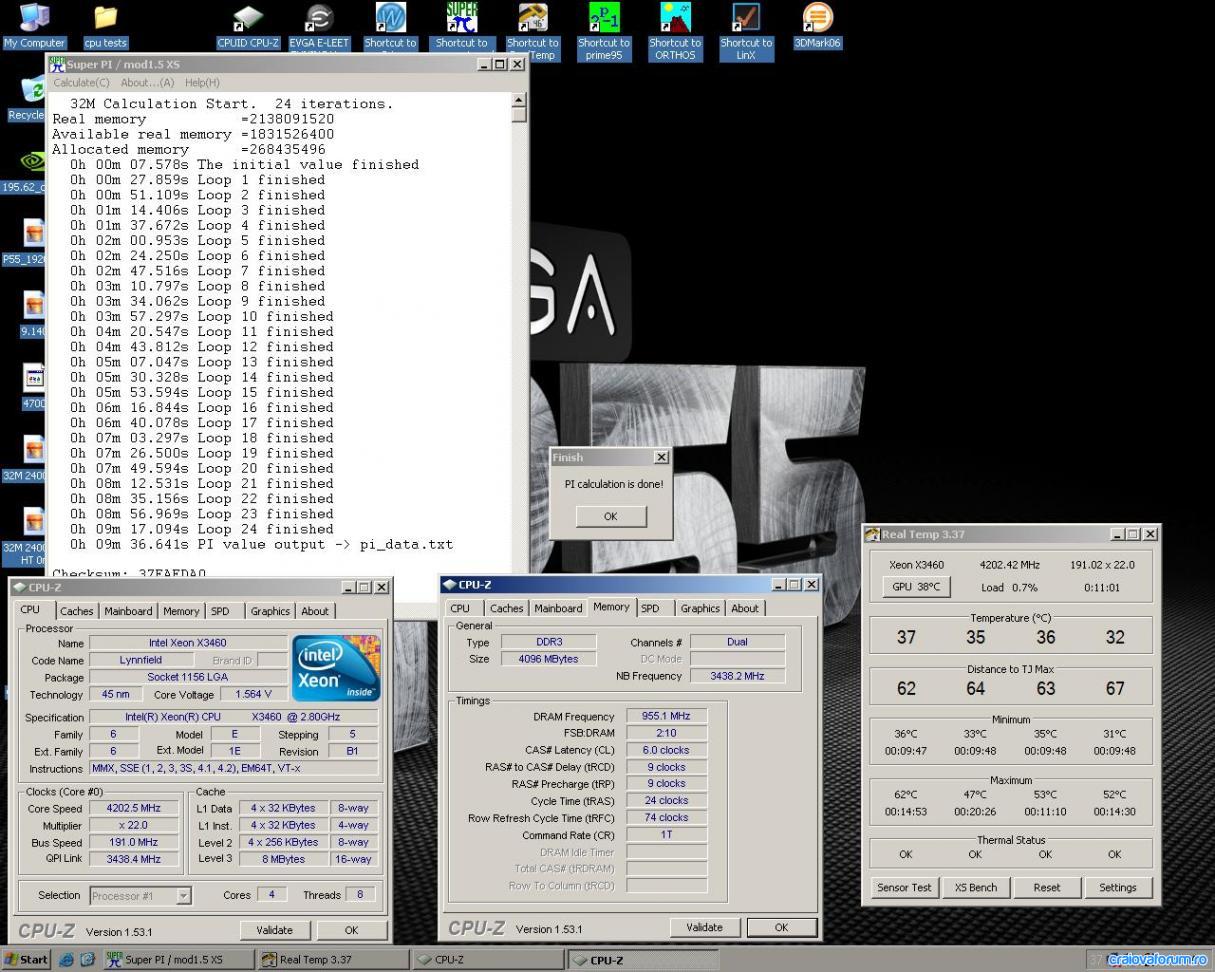This screenshot has width=1215, height=972.
Task: Open the Help(H) menu in Super PI
Action: [202, 82]
